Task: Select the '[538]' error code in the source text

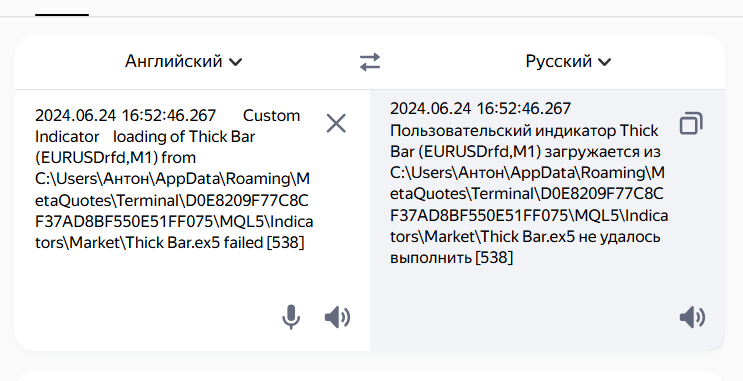Action: pyautogui.click(x=286, y=243)
